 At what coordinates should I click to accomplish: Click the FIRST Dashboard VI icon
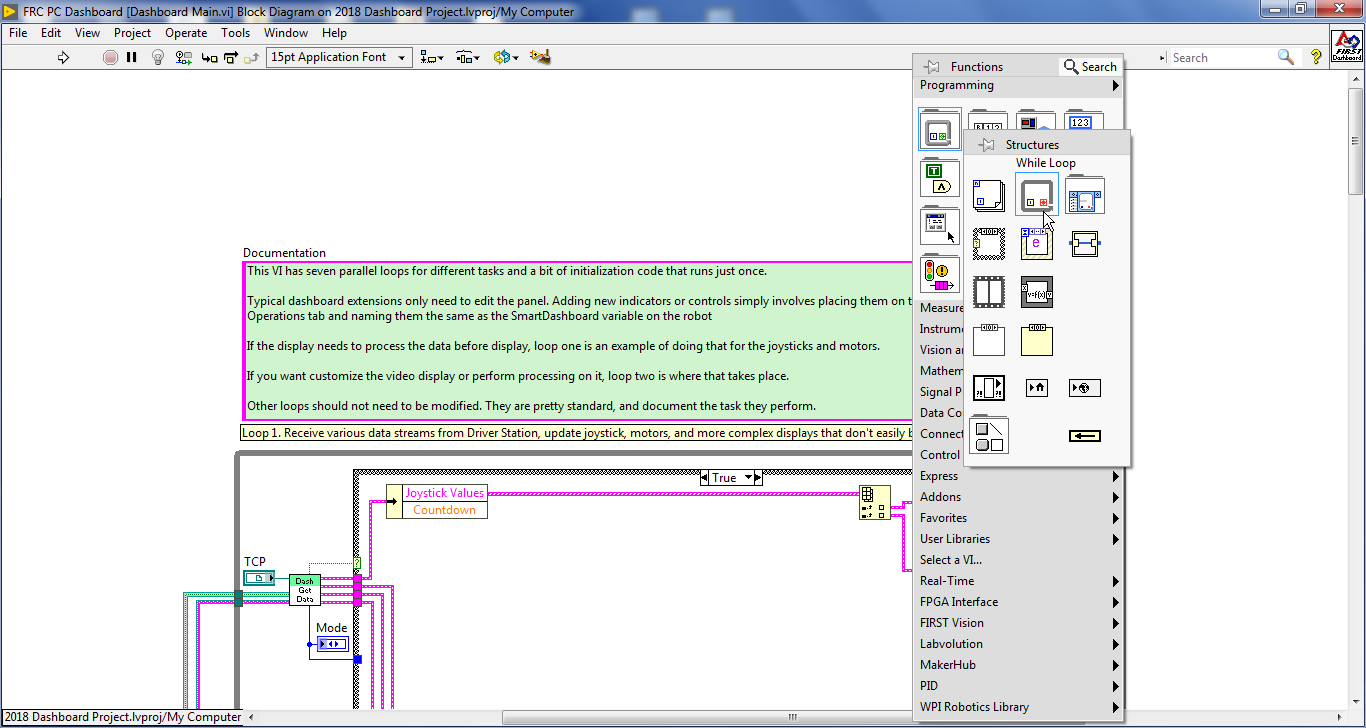[1347, 46]
